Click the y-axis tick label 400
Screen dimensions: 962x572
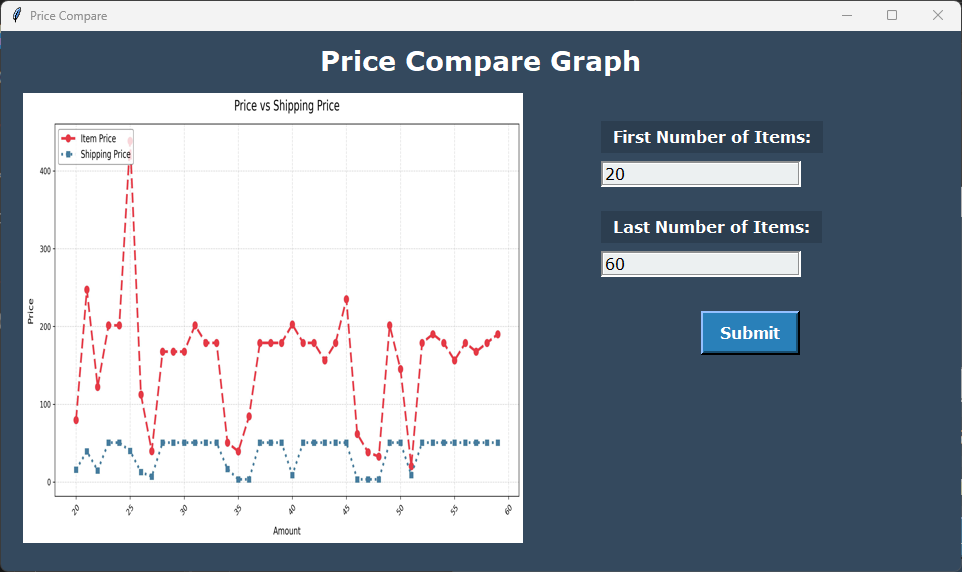45,171
